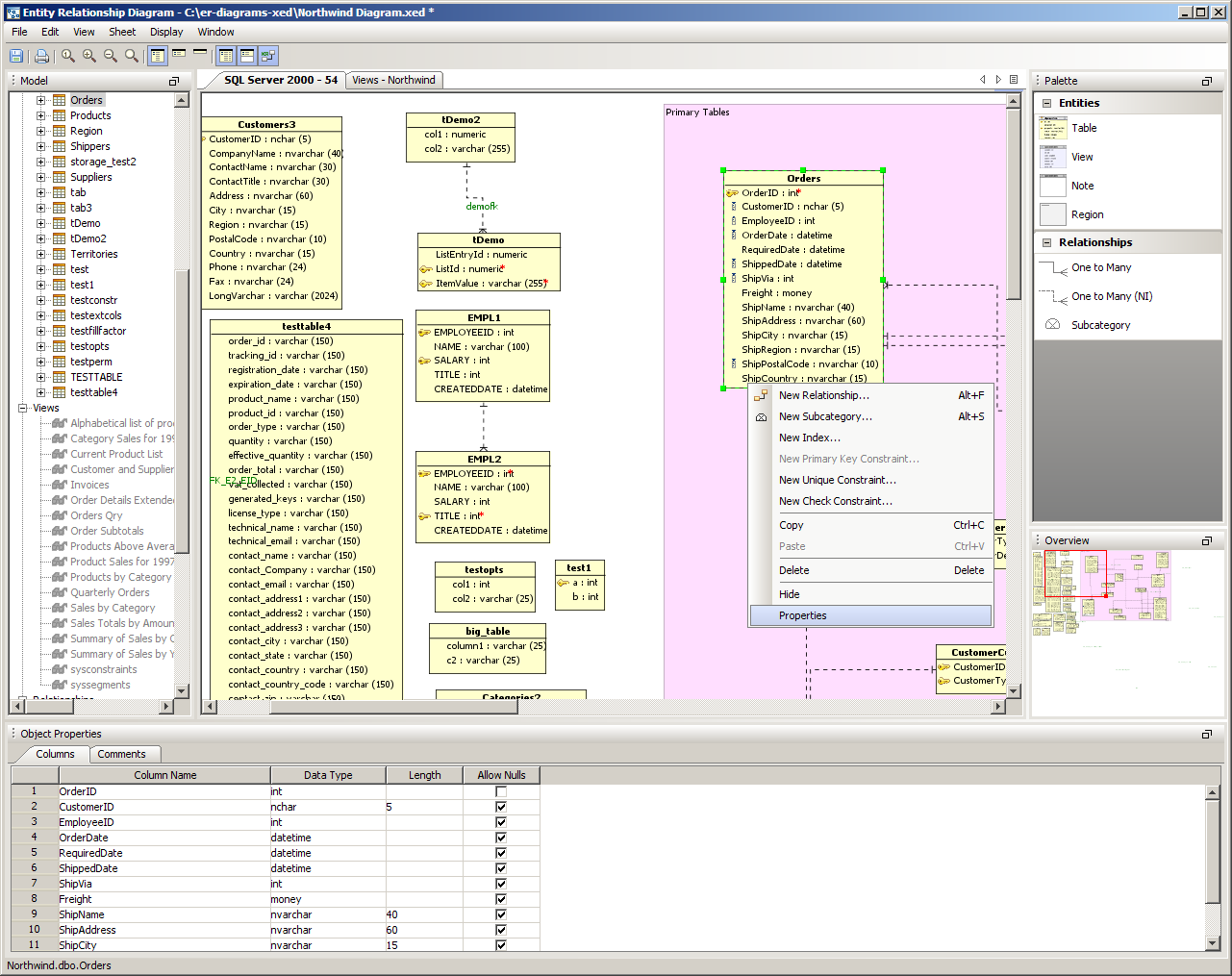Select full attribute display level icon
1232x976 pixels.
(x=158, y=56)
